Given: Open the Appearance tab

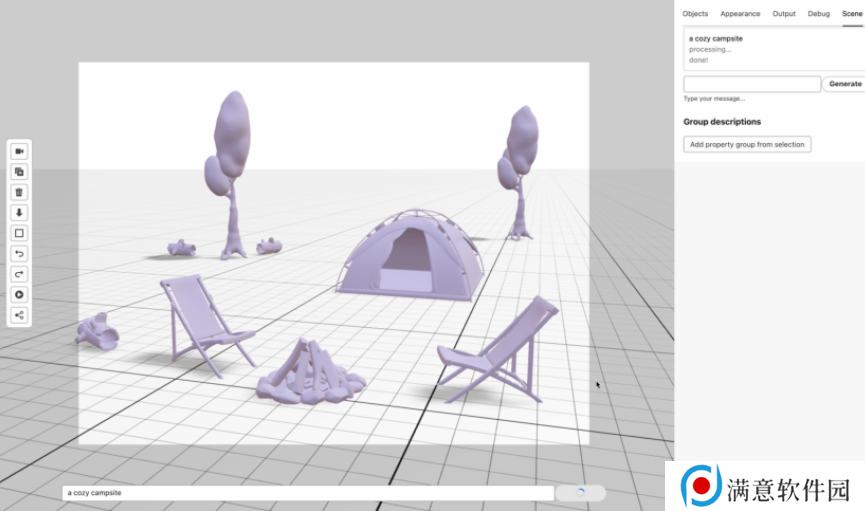Looking at the screenshot, I should pos(740,14).
